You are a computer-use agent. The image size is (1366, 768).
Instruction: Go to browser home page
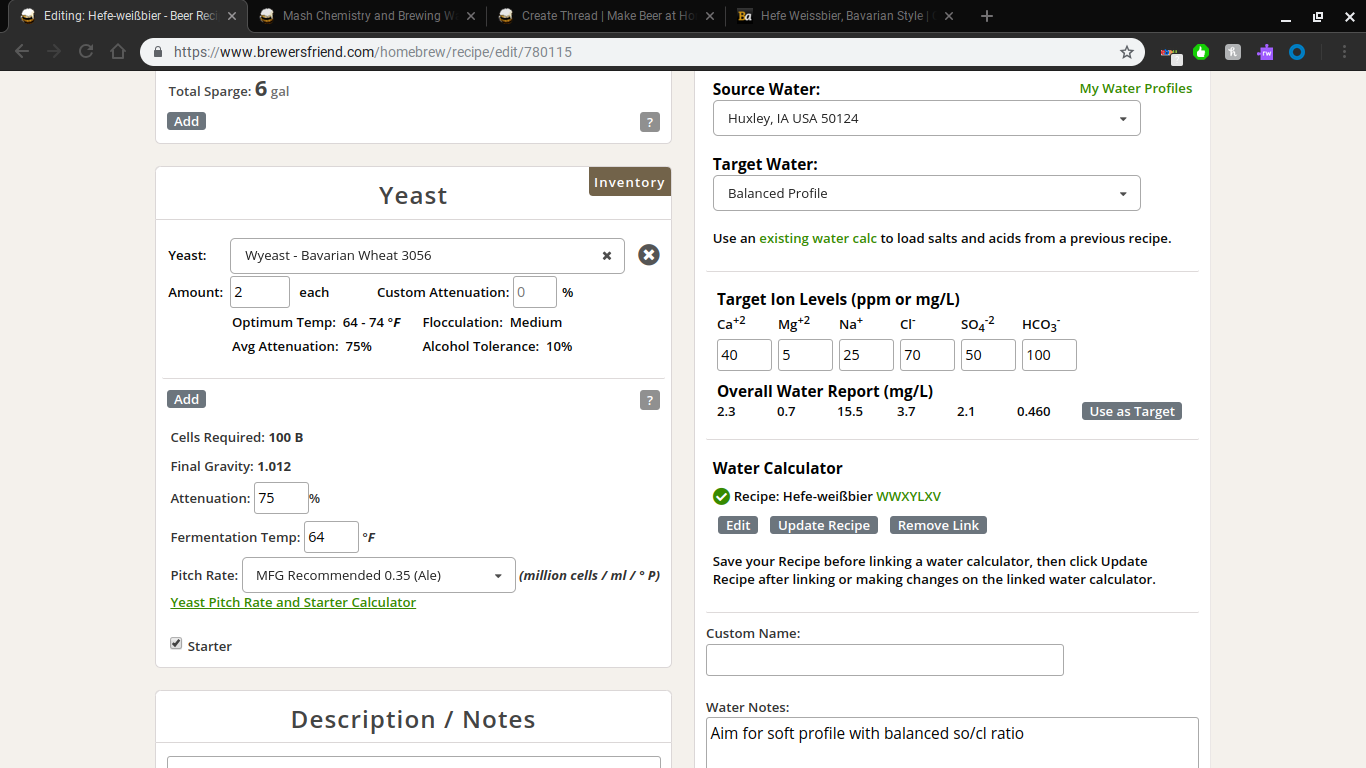[118, 52]
